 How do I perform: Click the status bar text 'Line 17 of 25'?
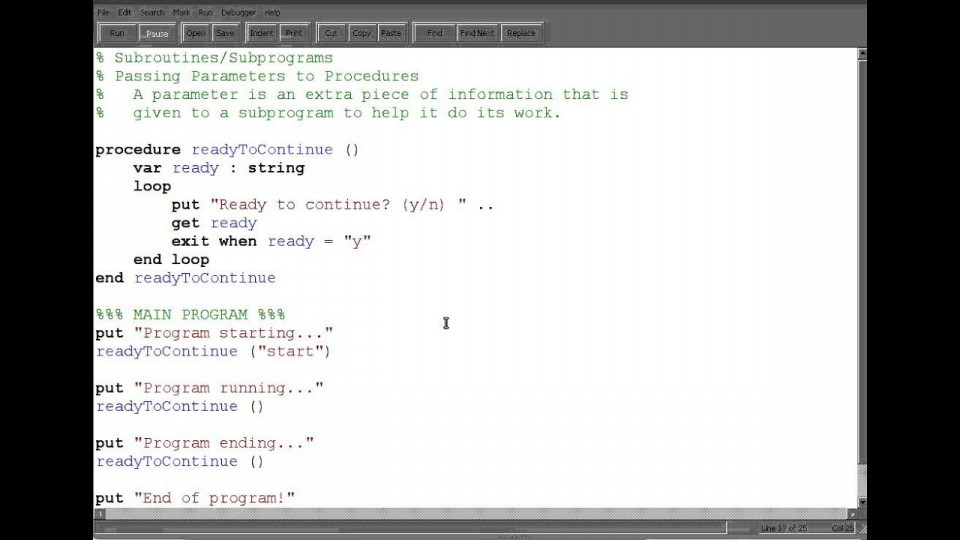pyautogui.click(x=784, y=528)
